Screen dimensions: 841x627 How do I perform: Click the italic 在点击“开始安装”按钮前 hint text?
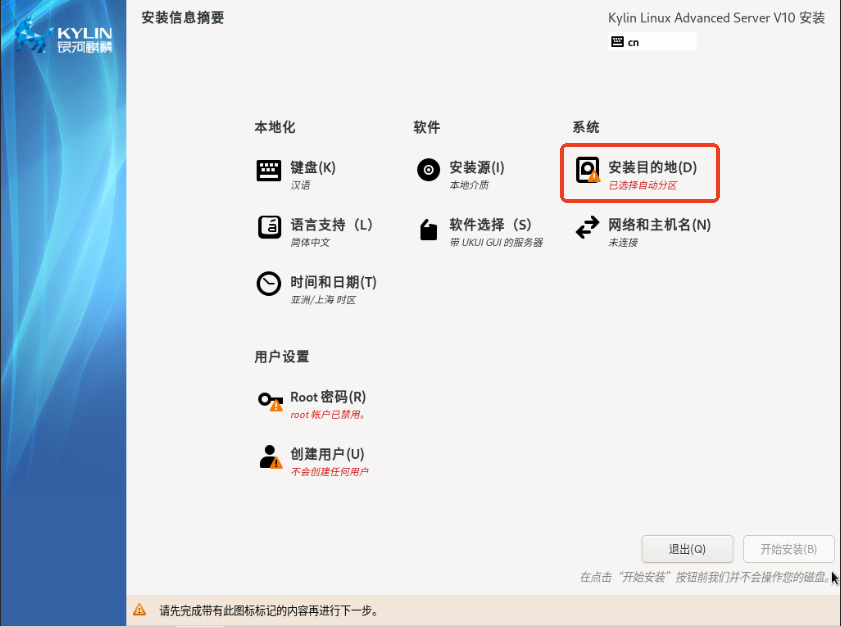[704, 578]
